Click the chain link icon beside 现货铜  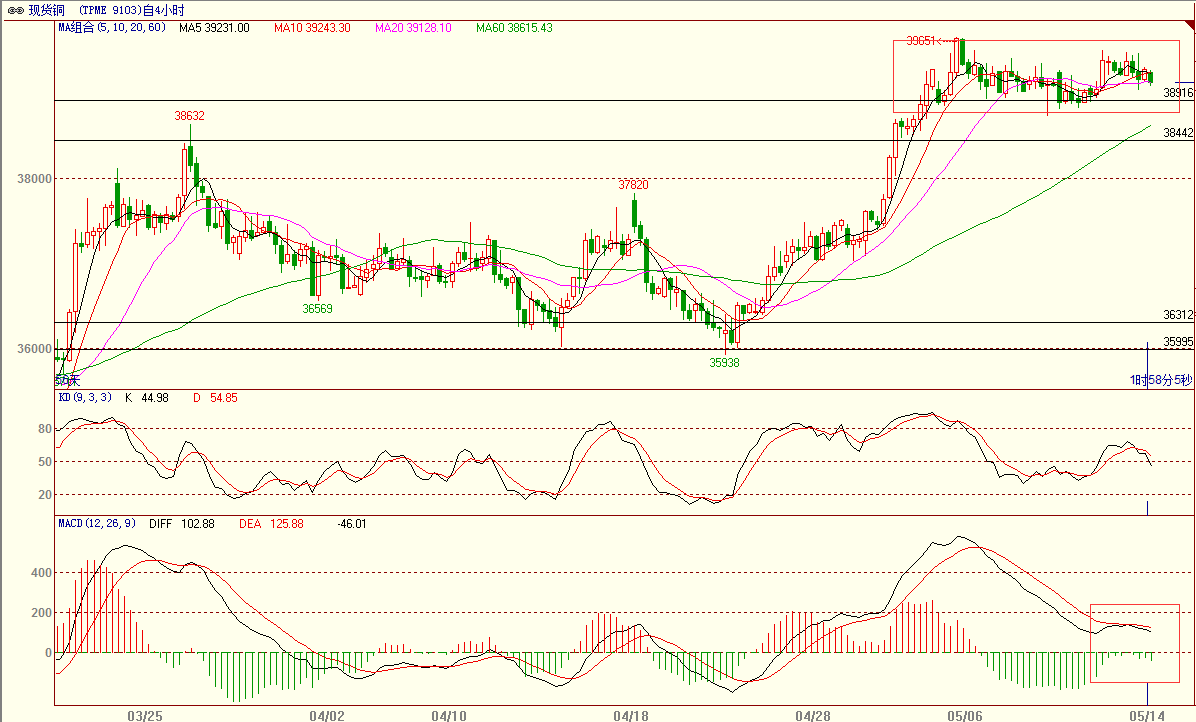pyautogui.click(x=17, y=10)
